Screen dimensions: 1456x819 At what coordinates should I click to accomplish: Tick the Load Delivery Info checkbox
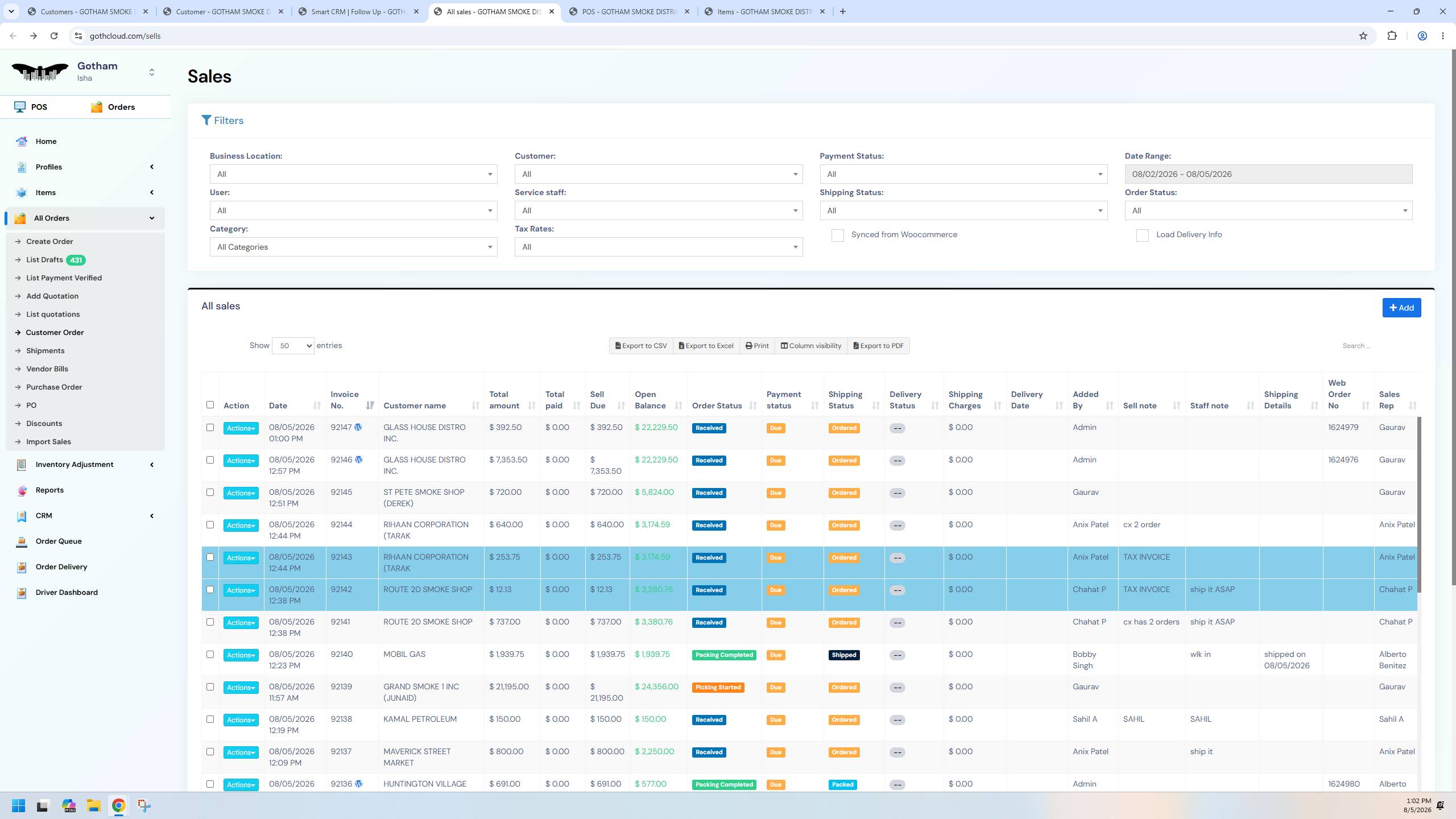tap(1142, 235)
